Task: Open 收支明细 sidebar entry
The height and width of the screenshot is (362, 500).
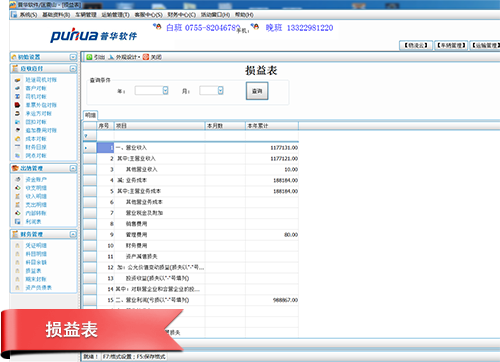Action: 36,188
